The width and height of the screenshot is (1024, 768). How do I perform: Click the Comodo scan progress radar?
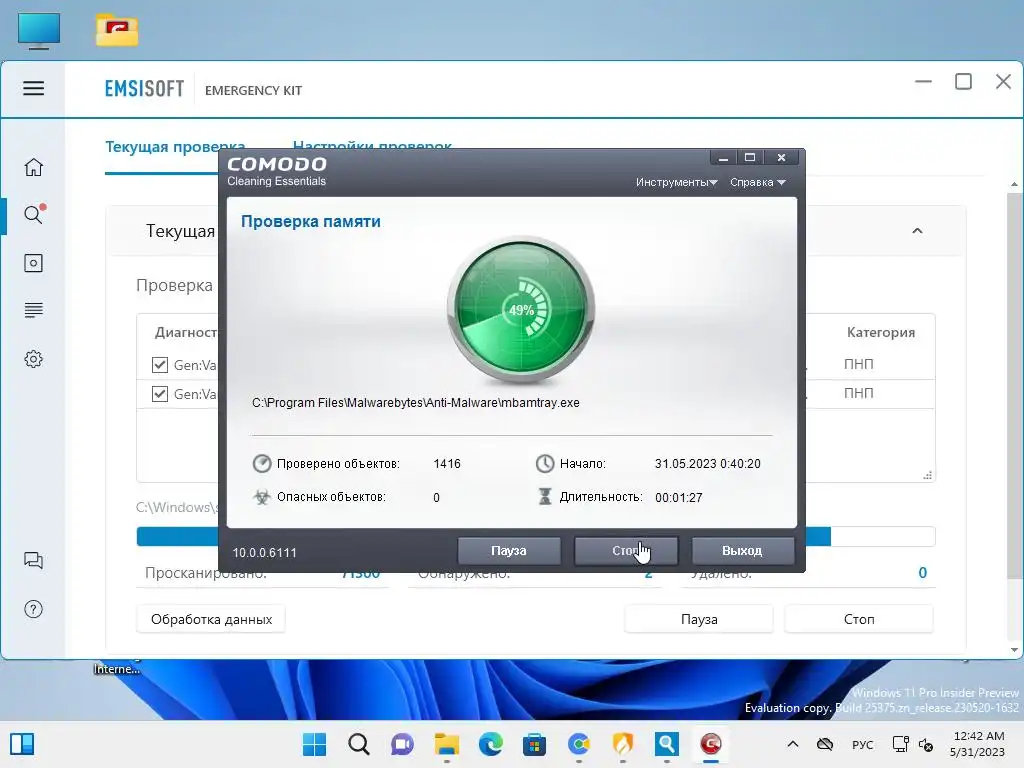tap(520, 309)
